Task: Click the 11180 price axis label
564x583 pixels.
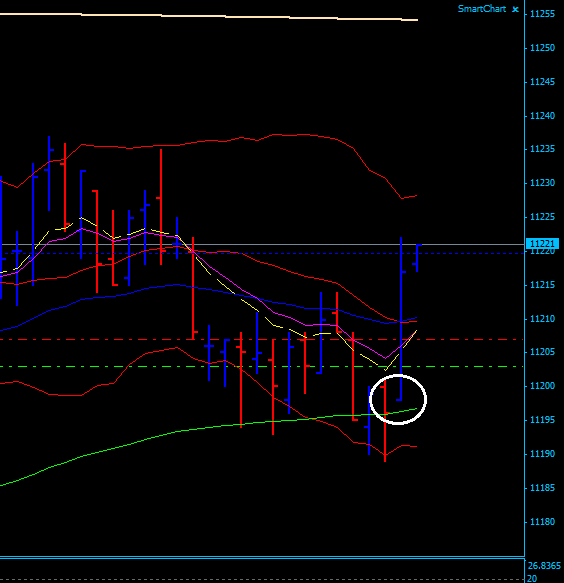Action: click(542, 522)
